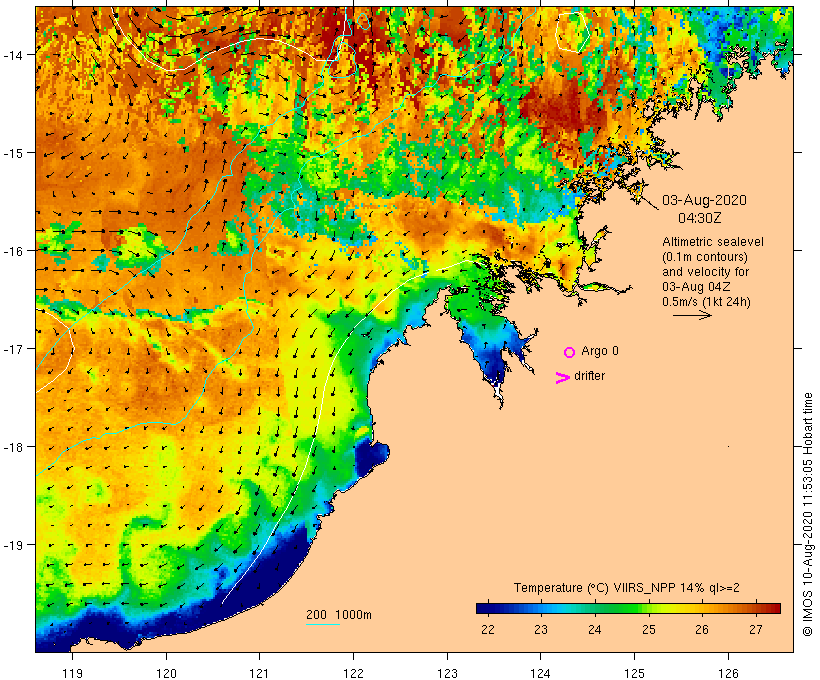Click the 123 longitude axis label
This screenshot has width=820, height=680.
(447, 673)
